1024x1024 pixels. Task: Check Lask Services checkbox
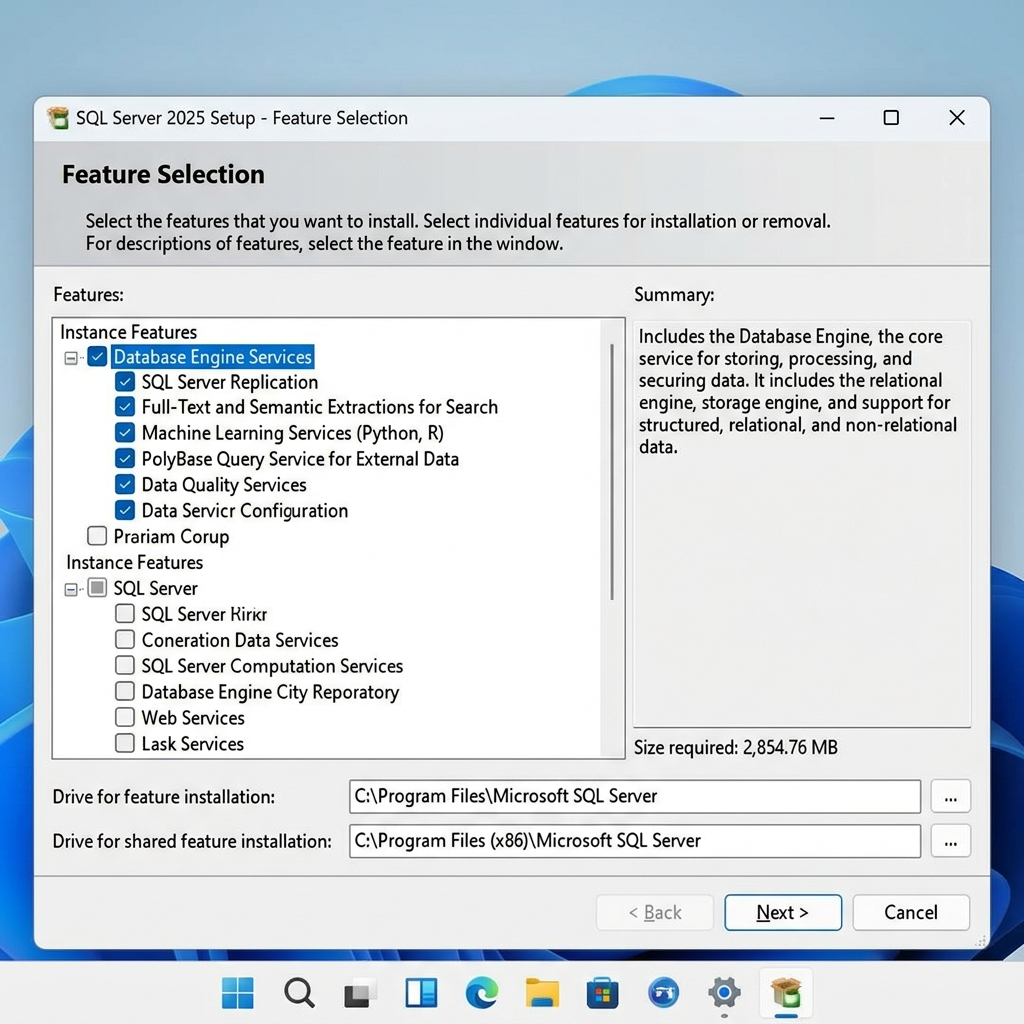pos(125,743)
